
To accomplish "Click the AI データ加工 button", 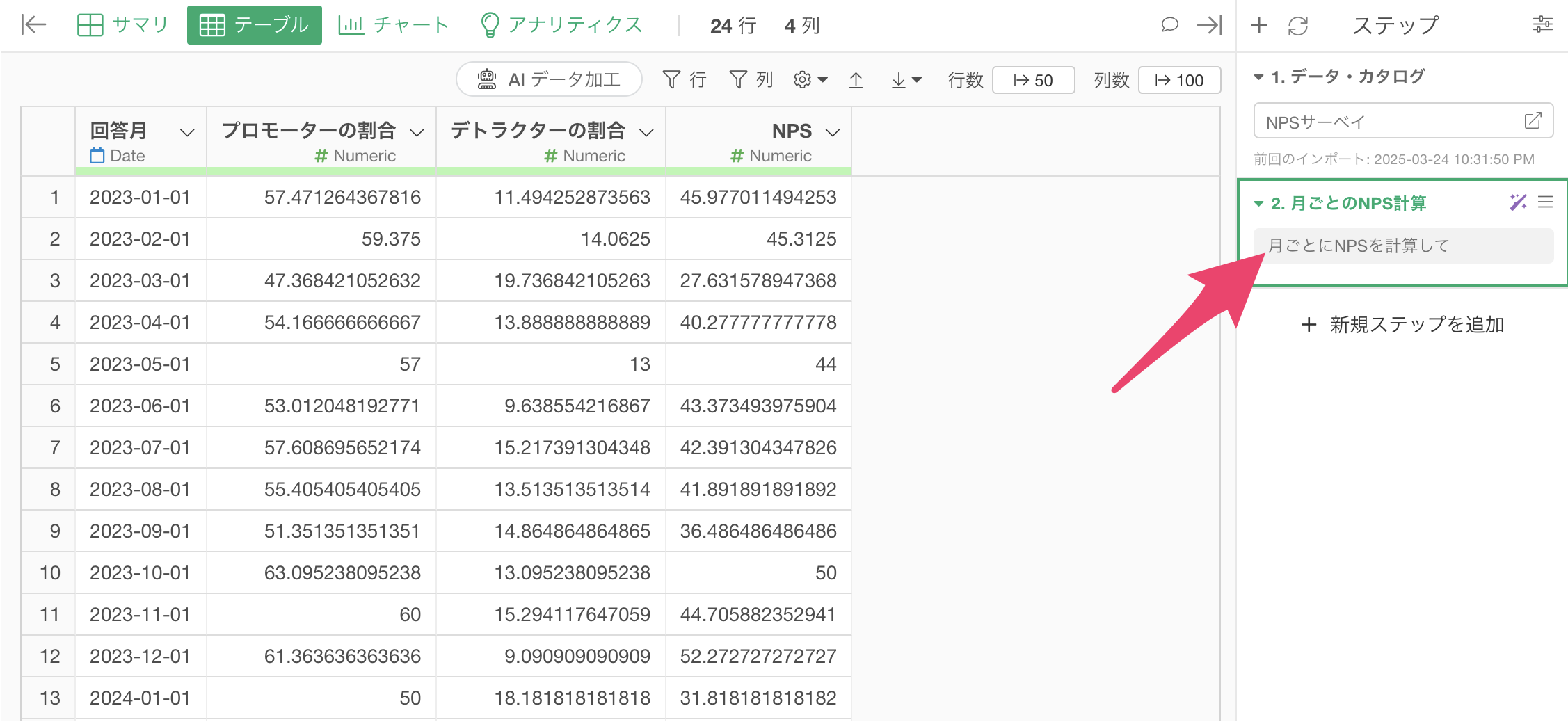I will [549, 80].
